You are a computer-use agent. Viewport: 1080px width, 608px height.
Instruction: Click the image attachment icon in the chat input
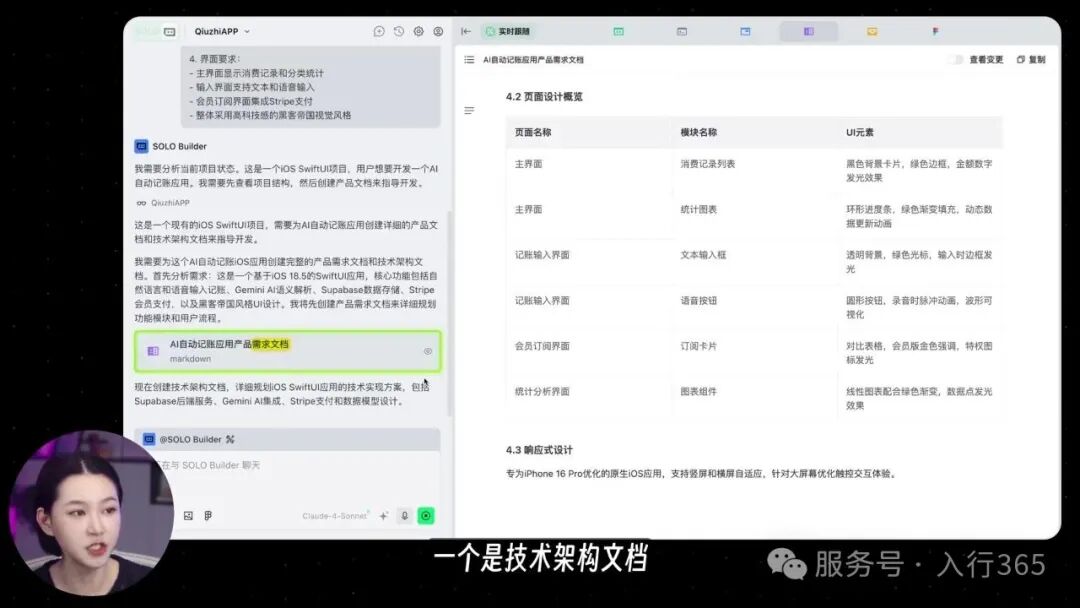coord(186,515)
